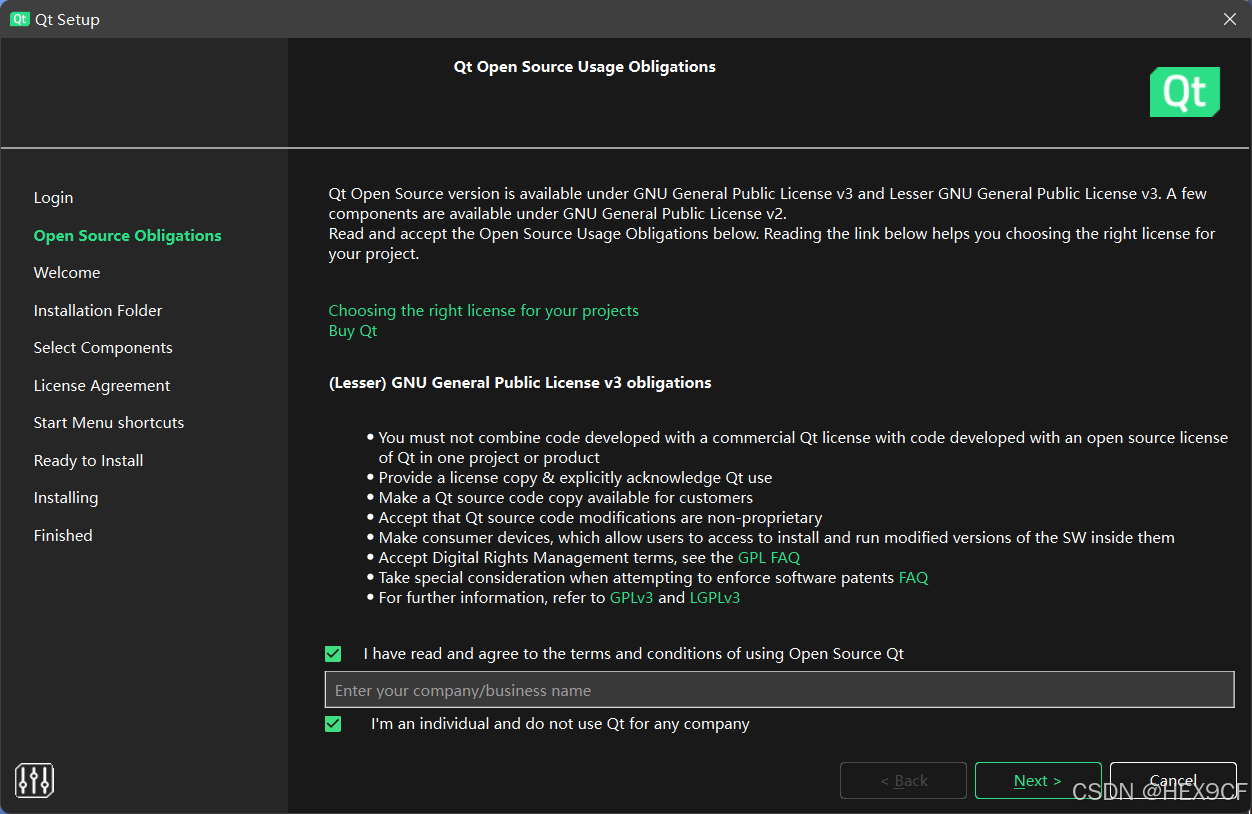
Task: Select Open Source Obligations step
Action: pos(127,236)
